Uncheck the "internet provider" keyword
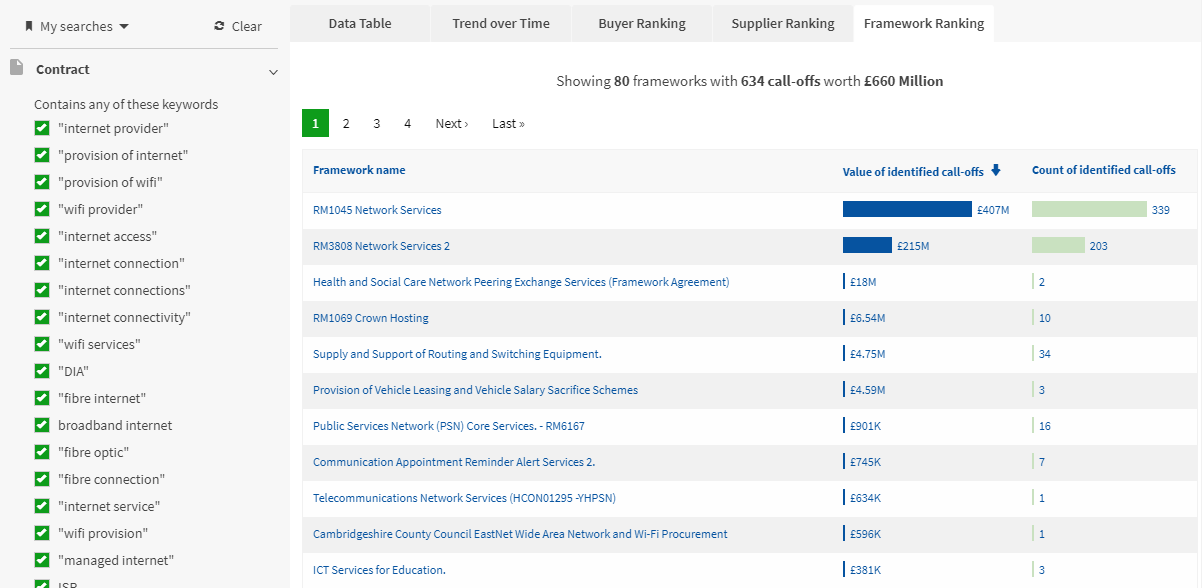1202x588 pixels. 42,128
